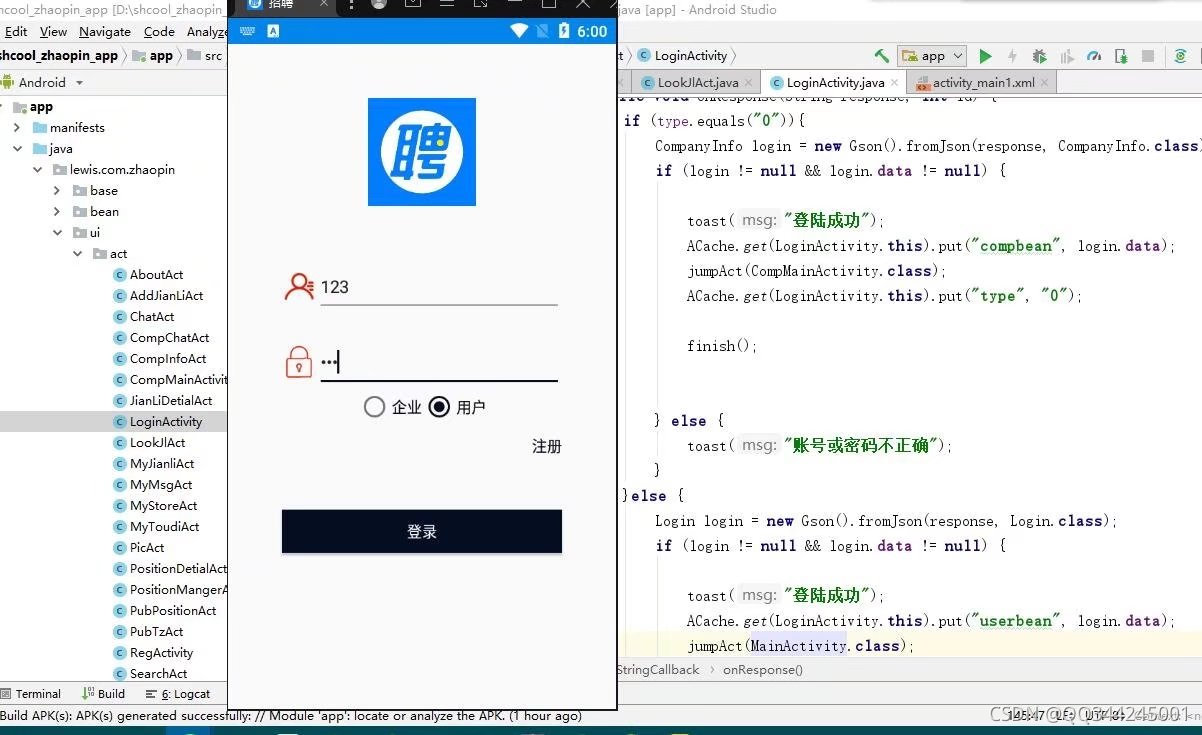The width and height of the screenshot is (1202, 735).
Task: Expand the base package
Action: [57, 191]
